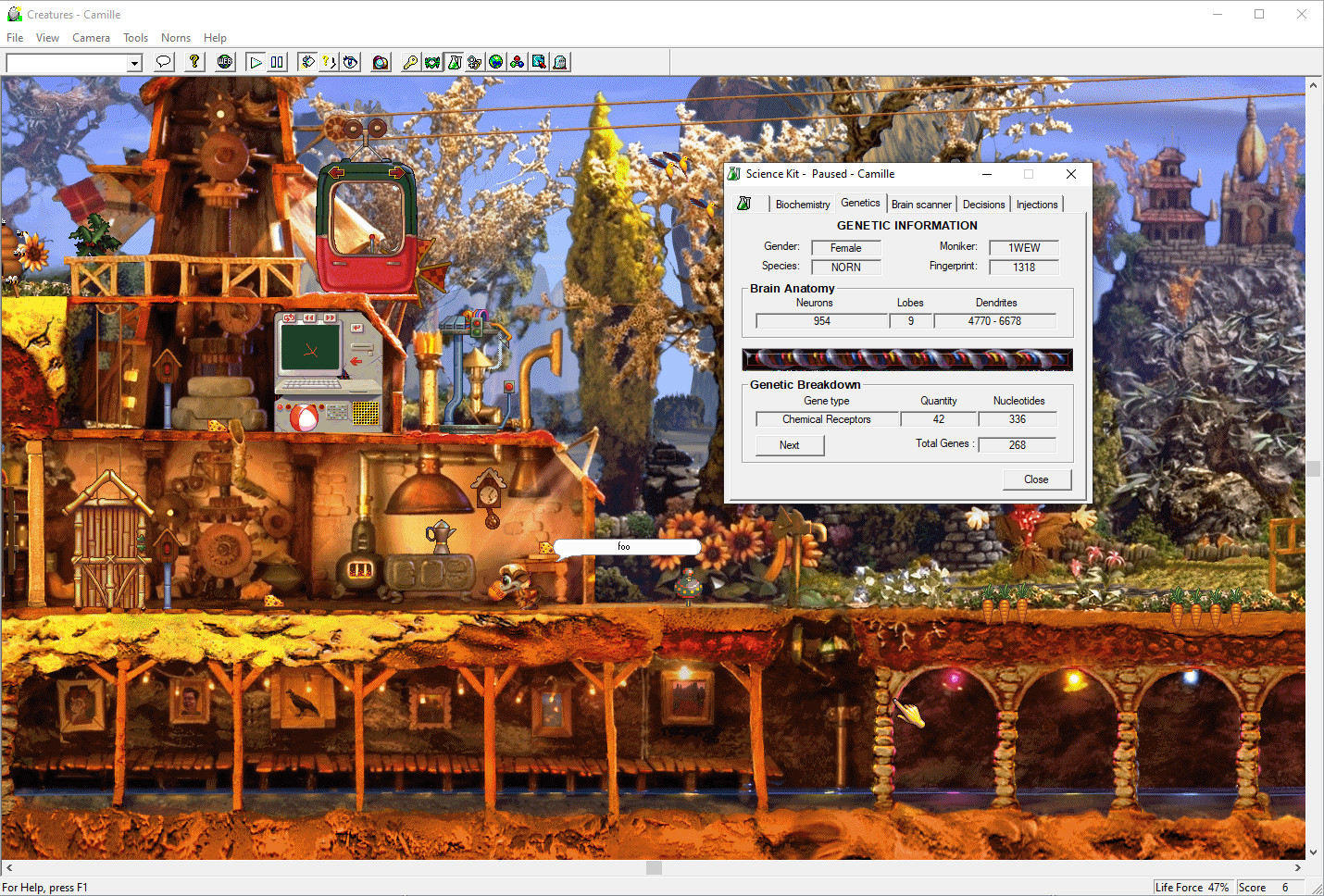Screen dimensions: 1324x896
Task: Click inside the Gender field showing Female
Action: coord(845,247)
